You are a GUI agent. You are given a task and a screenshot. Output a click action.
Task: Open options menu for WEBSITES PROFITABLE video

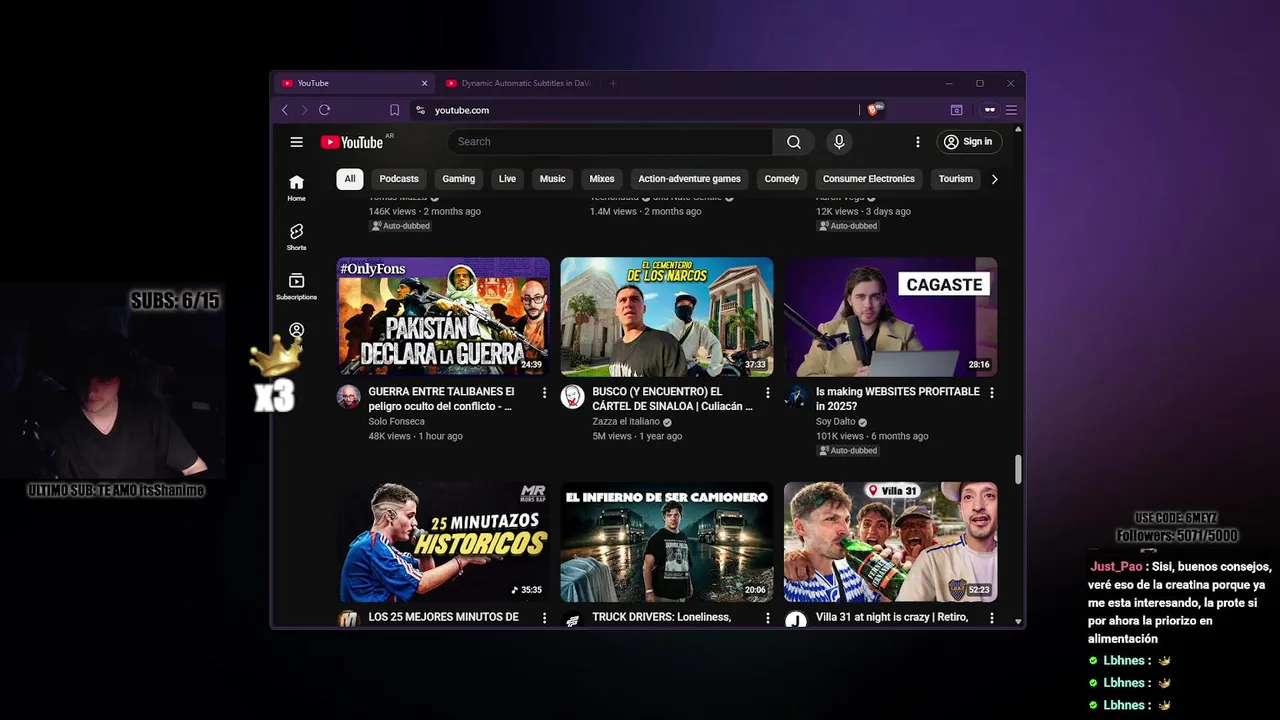(x=992, y=393)
